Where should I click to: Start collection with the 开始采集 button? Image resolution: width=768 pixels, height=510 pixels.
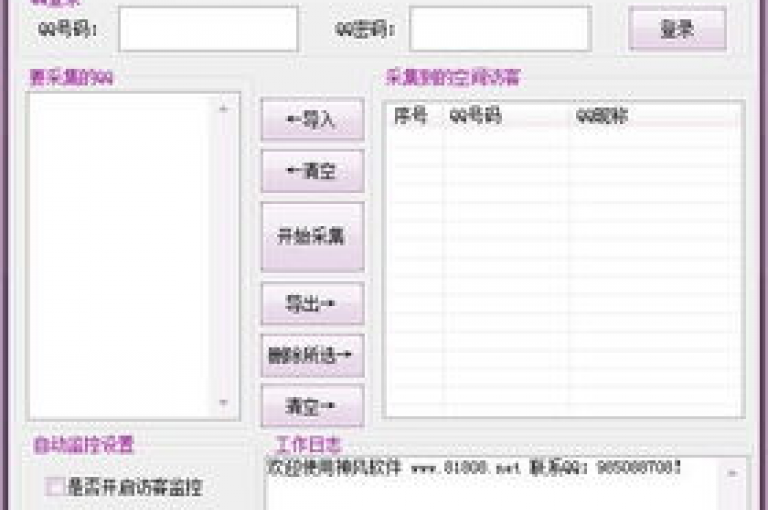coord(312,237)
